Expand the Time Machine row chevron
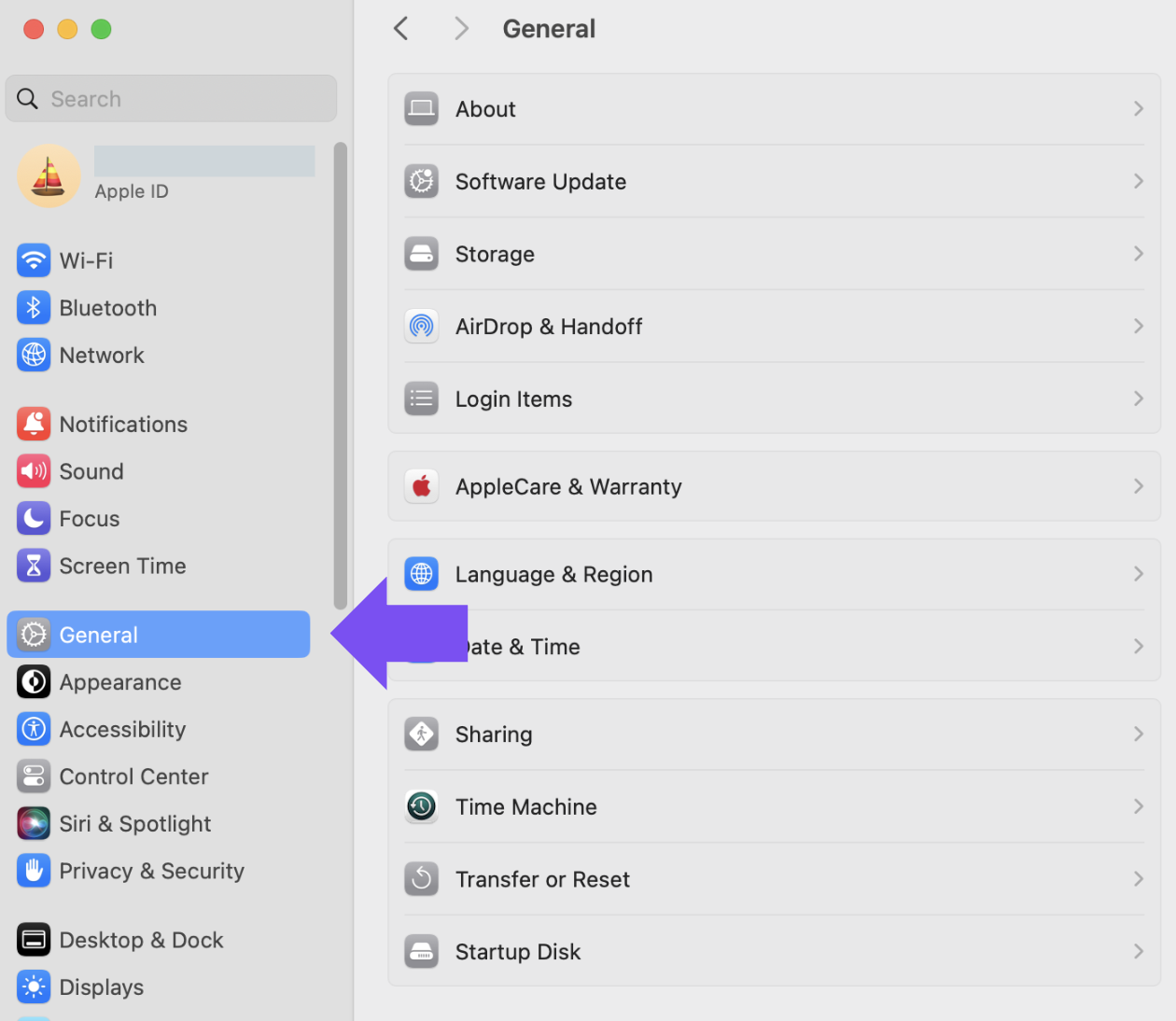This screenshot has height=1021, width=1176. coord(1139,807)
